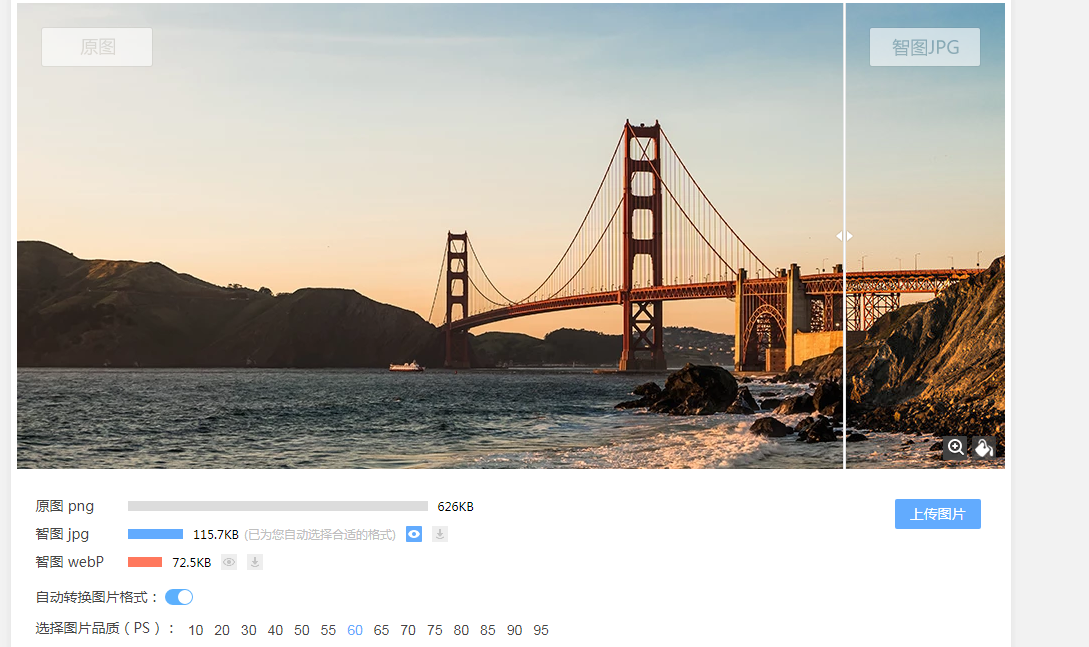This screenshot has width=1089, height=647.
Task: Click the 原图 png row label
Action: coord(65,506)
